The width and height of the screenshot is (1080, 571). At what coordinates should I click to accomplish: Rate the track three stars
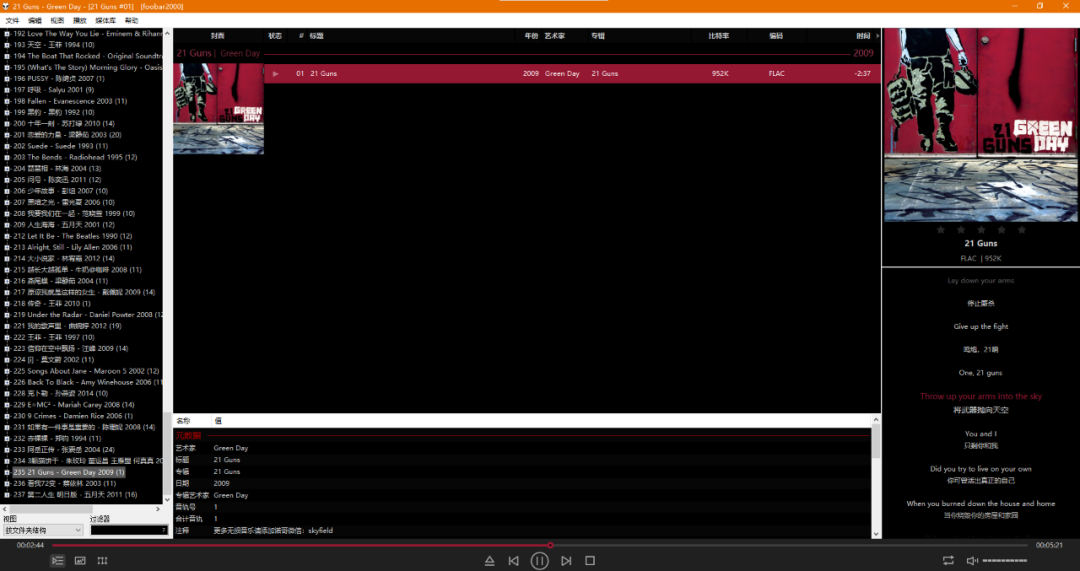pos(981,230)
